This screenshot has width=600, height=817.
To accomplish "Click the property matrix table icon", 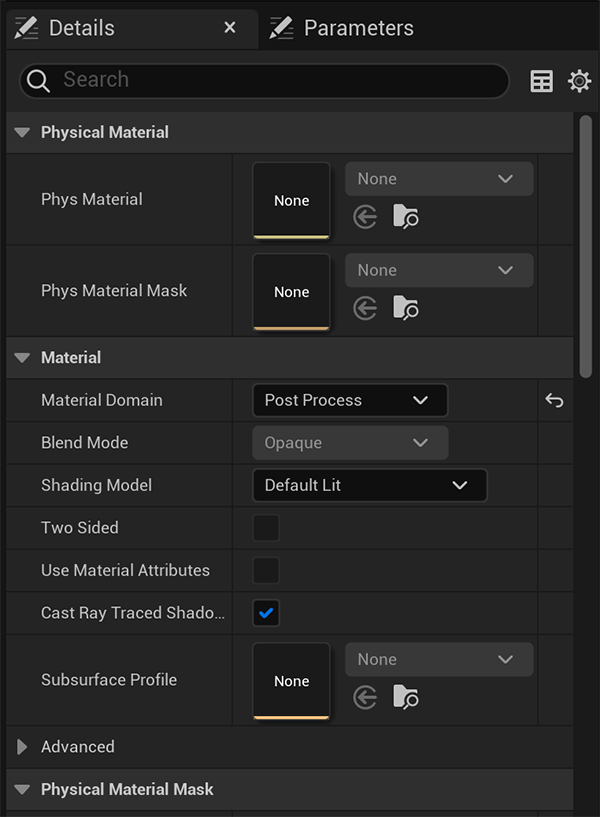I will click(x=541, y=82).
